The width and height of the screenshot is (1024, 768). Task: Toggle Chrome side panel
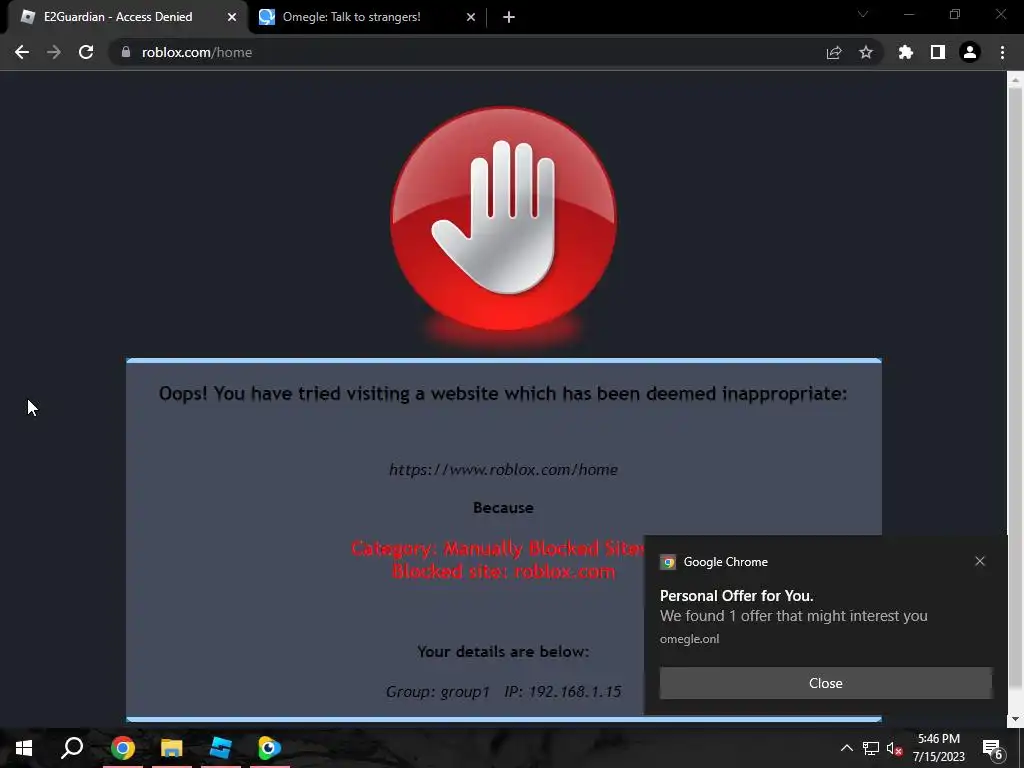click(938, 52)
